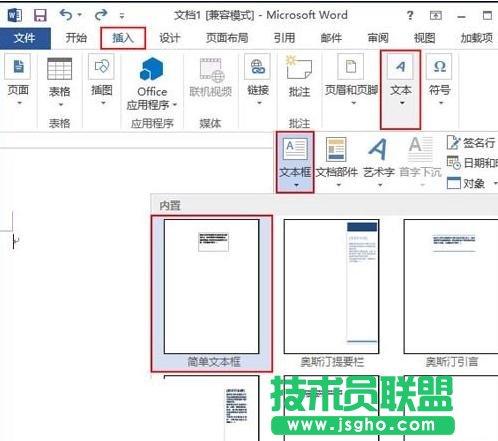Screen dimensions: 498x441
Task: Open 文档部件 (Quick Parts) menu
Action: click(x=337, y=162)
